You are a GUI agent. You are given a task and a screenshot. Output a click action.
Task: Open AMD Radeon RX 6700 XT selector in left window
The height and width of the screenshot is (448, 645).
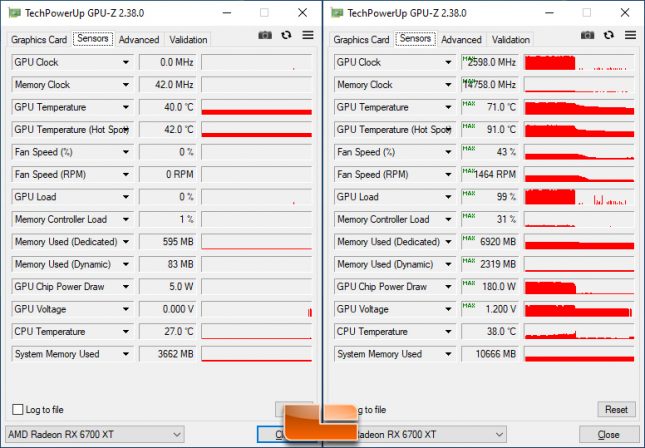click(x=95, y=434)
